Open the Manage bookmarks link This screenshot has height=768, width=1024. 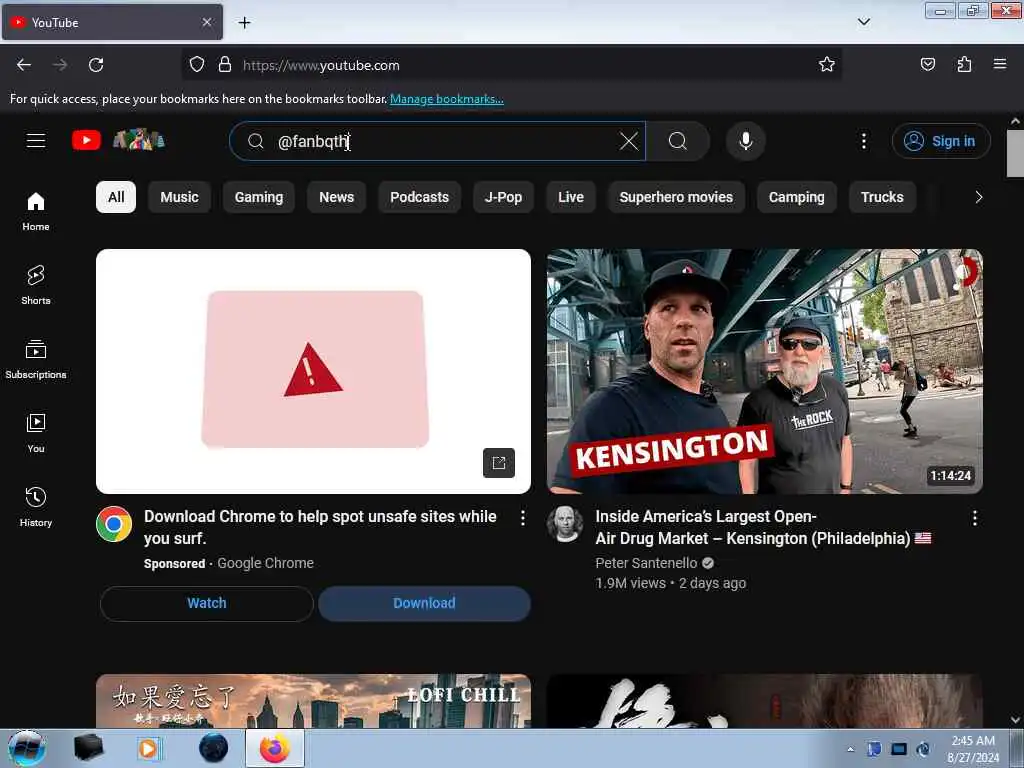point(447,99)
